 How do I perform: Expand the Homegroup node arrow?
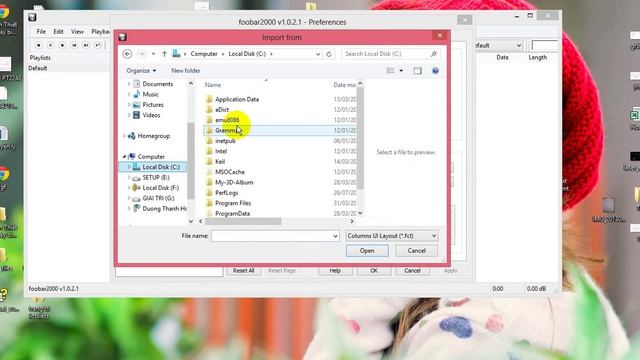point(124,136)
